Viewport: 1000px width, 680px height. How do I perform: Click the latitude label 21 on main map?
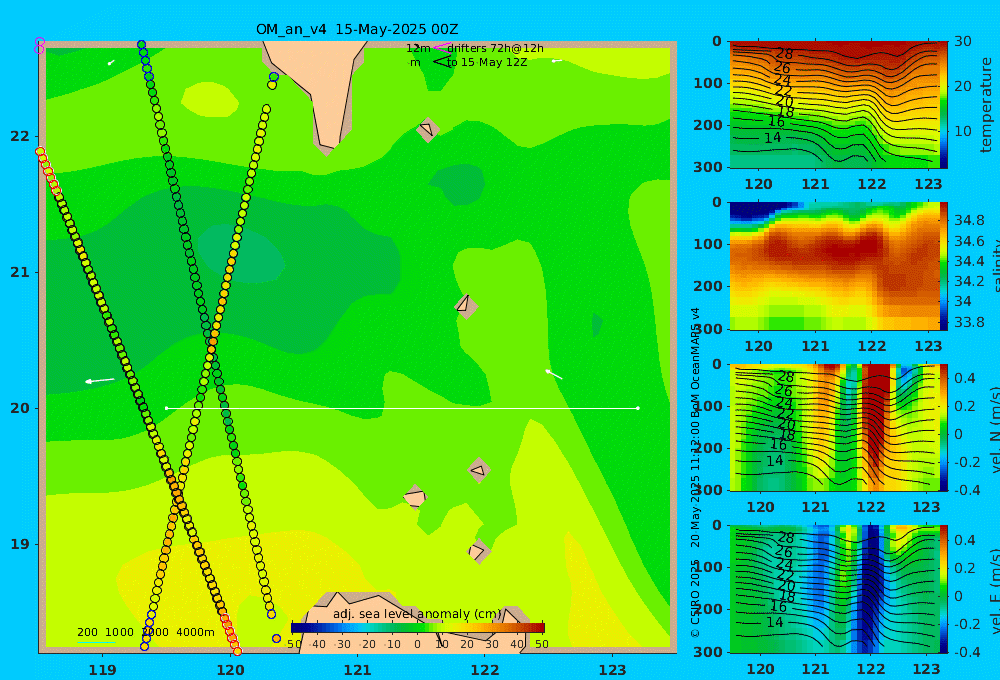(20, 272)
